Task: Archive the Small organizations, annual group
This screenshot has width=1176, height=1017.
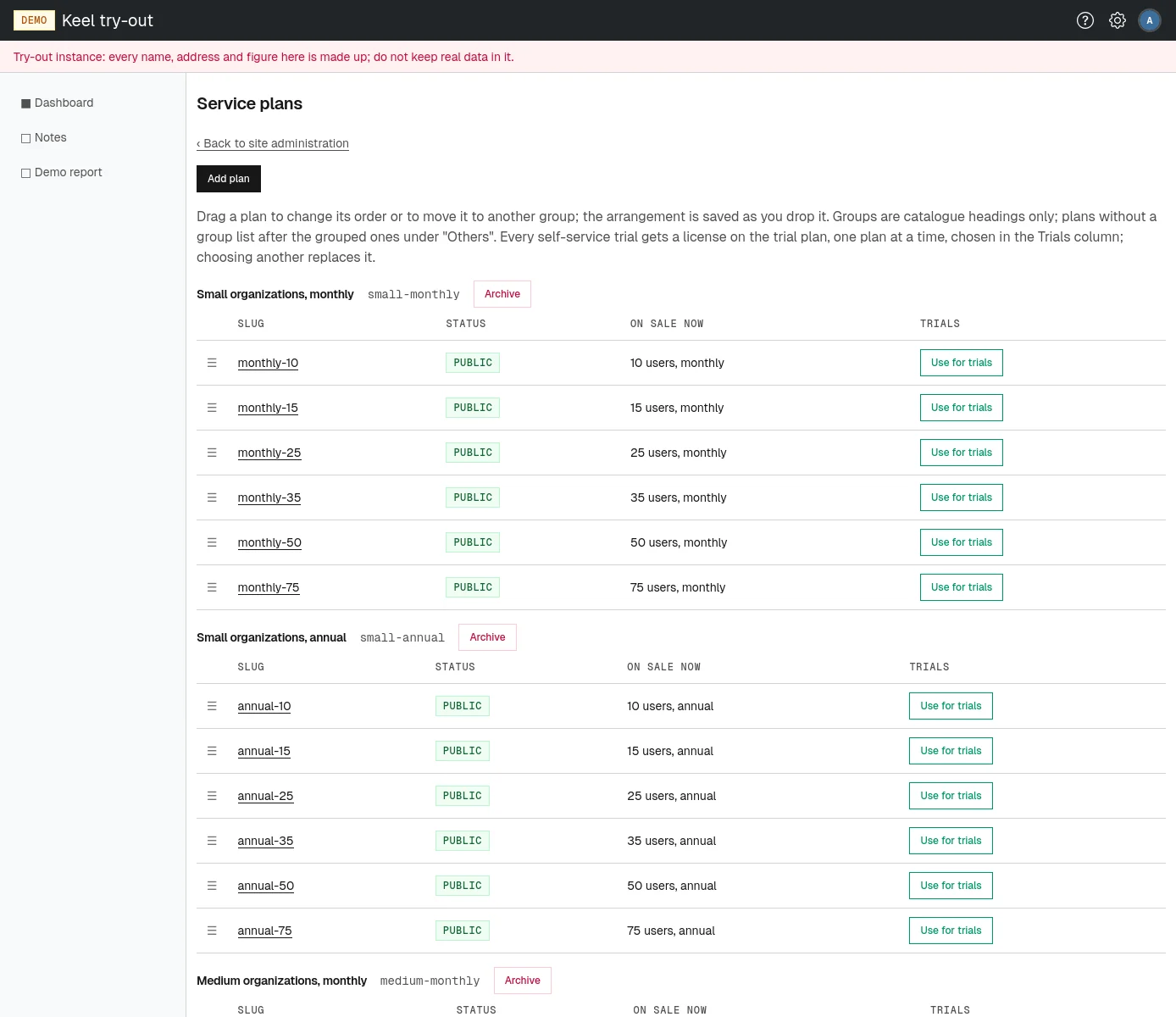Action: point(487,637)
